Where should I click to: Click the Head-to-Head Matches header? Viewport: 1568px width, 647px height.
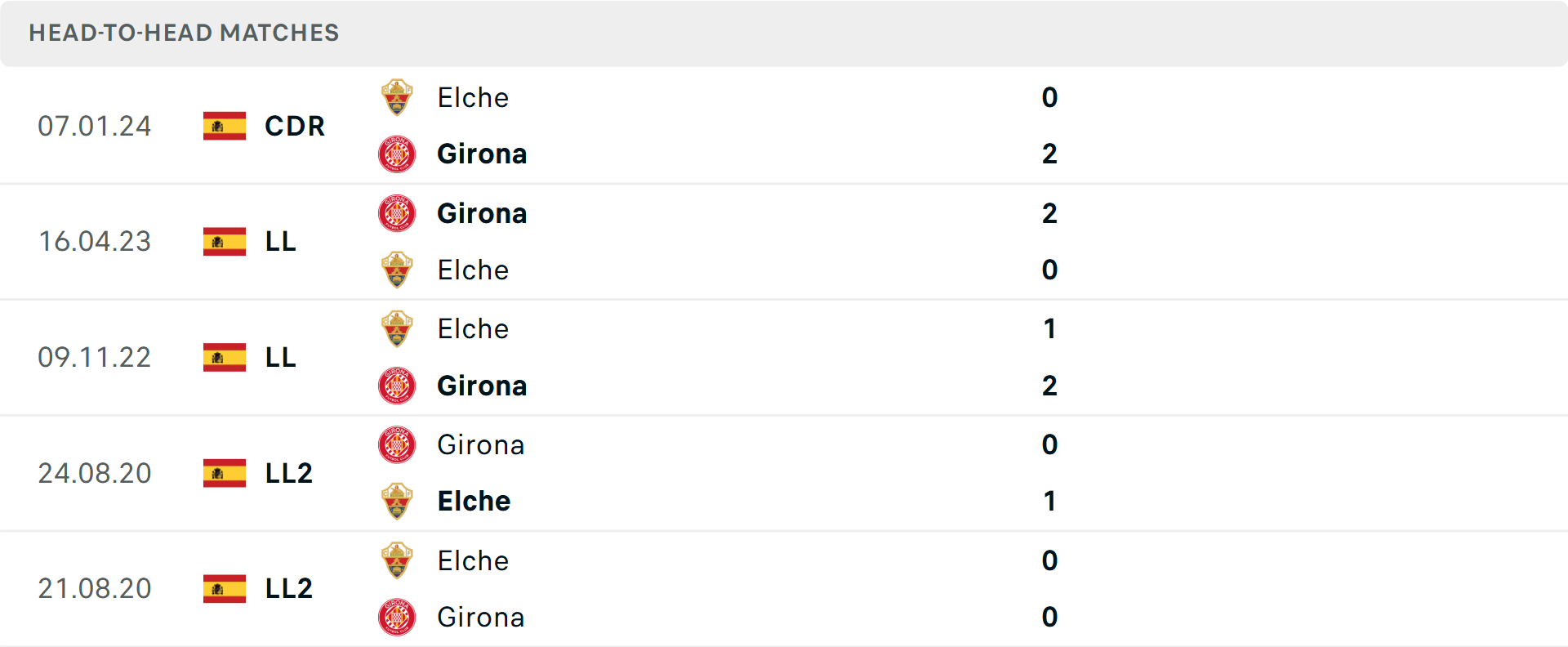(x=184, y=33)
